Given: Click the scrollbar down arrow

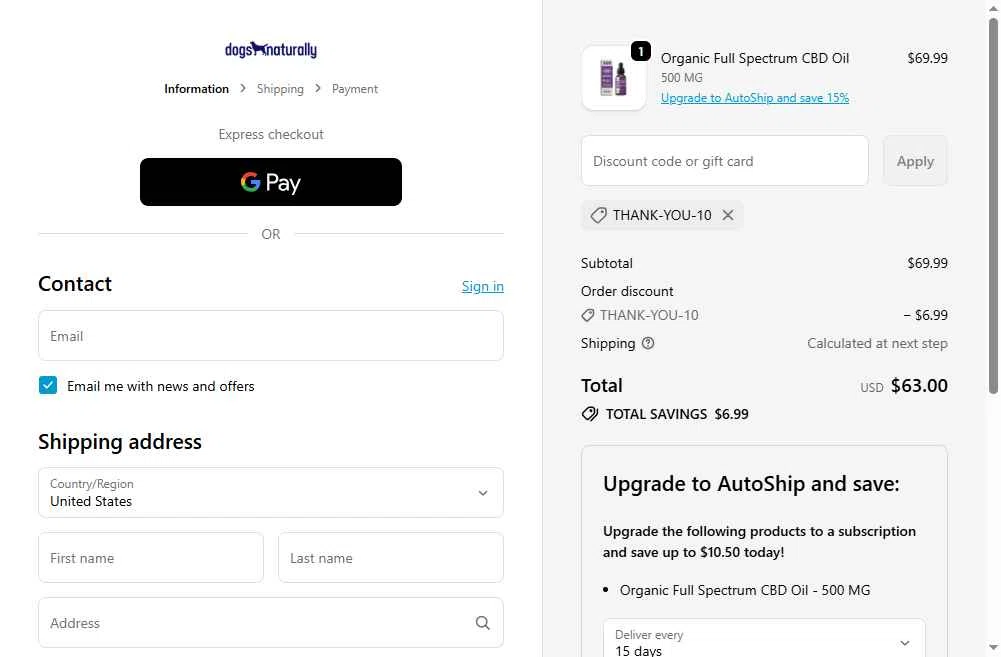Looking at the screenshot, I should tap(993, 648).
